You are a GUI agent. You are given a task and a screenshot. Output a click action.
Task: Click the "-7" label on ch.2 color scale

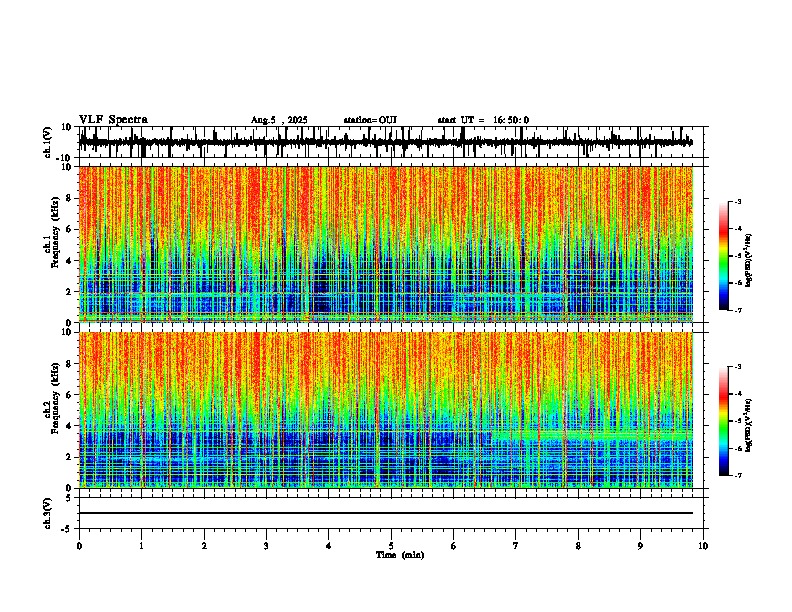738,475
